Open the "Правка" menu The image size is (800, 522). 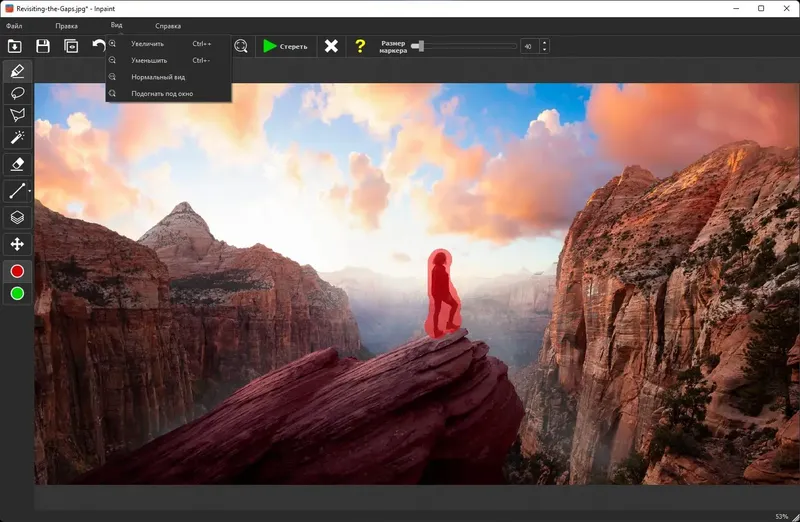click(x=66, y=25)
